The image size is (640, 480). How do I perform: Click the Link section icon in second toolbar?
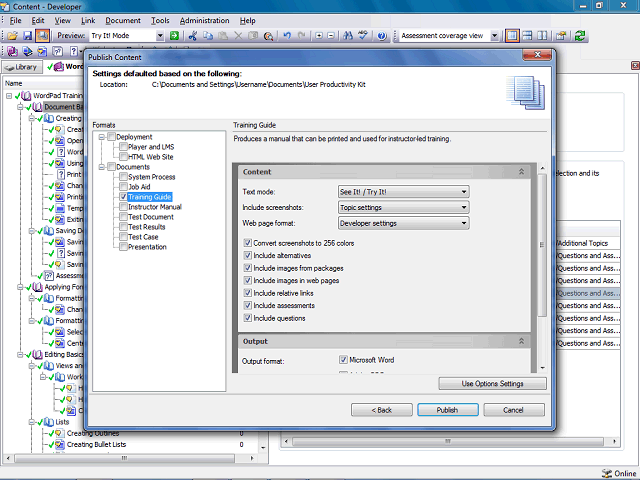point(27,51)
